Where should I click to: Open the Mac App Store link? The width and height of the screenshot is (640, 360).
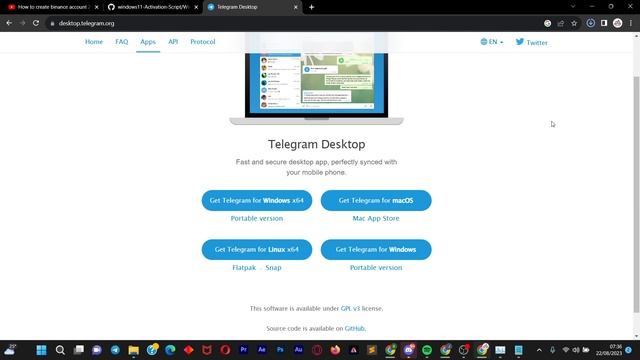(376, 218)
